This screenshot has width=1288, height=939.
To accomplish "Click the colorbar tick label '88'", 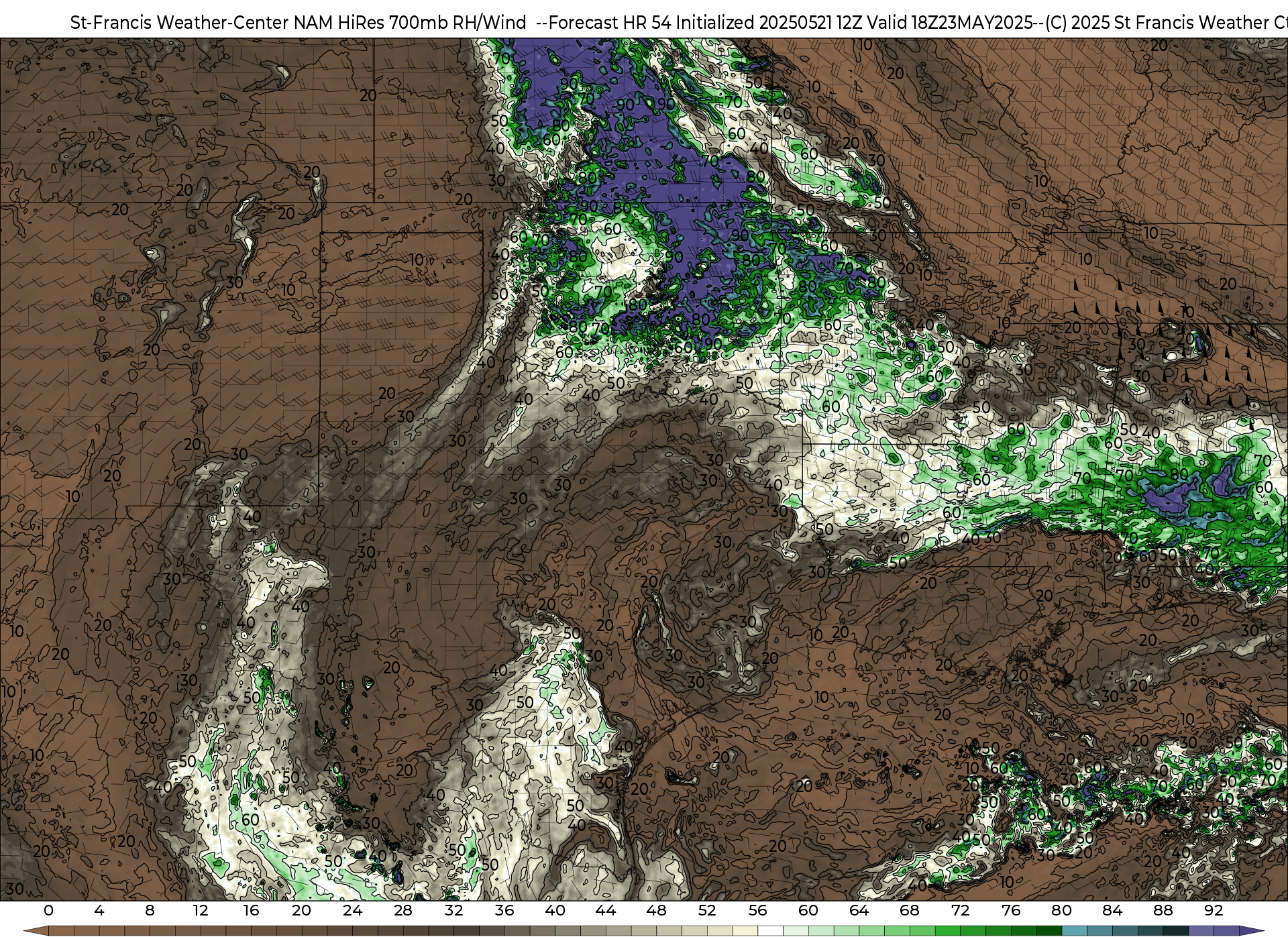I will (x=1163, y=910).
